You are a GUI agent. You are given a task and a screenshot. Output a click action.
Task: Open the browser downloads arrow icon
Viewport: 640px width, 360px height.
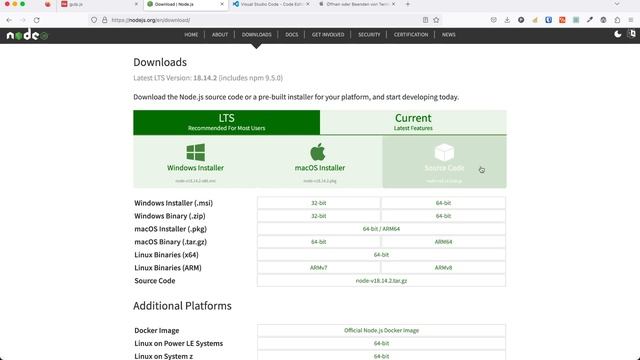pyautogui.click(x=507, y=20)
